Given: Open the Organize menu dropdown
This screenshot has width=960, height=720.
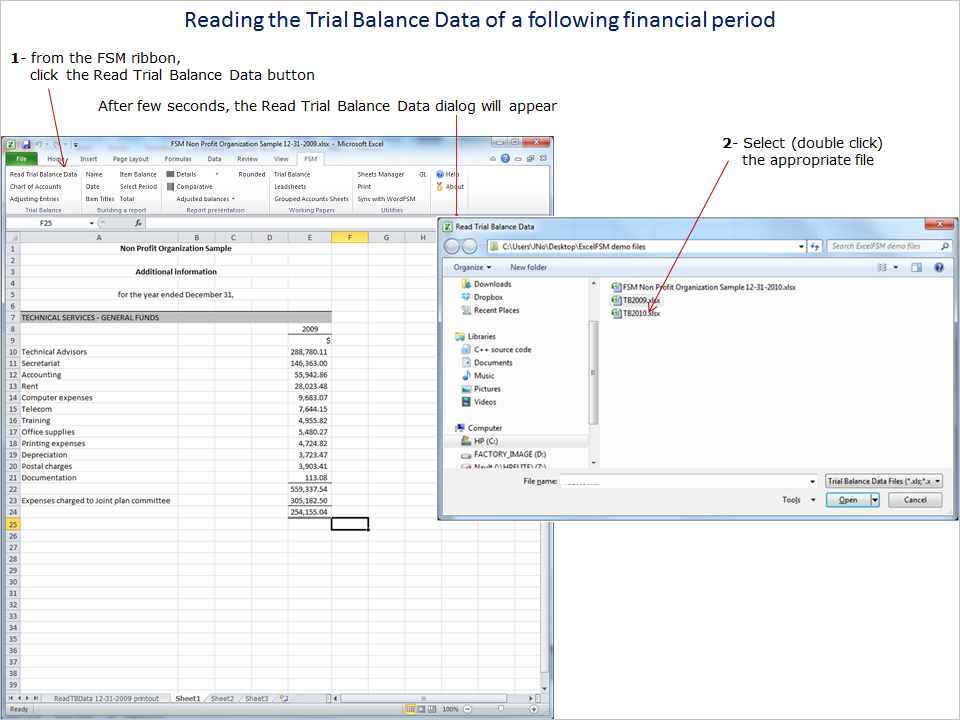Looking at the screenshot, I should click(471, 267).
